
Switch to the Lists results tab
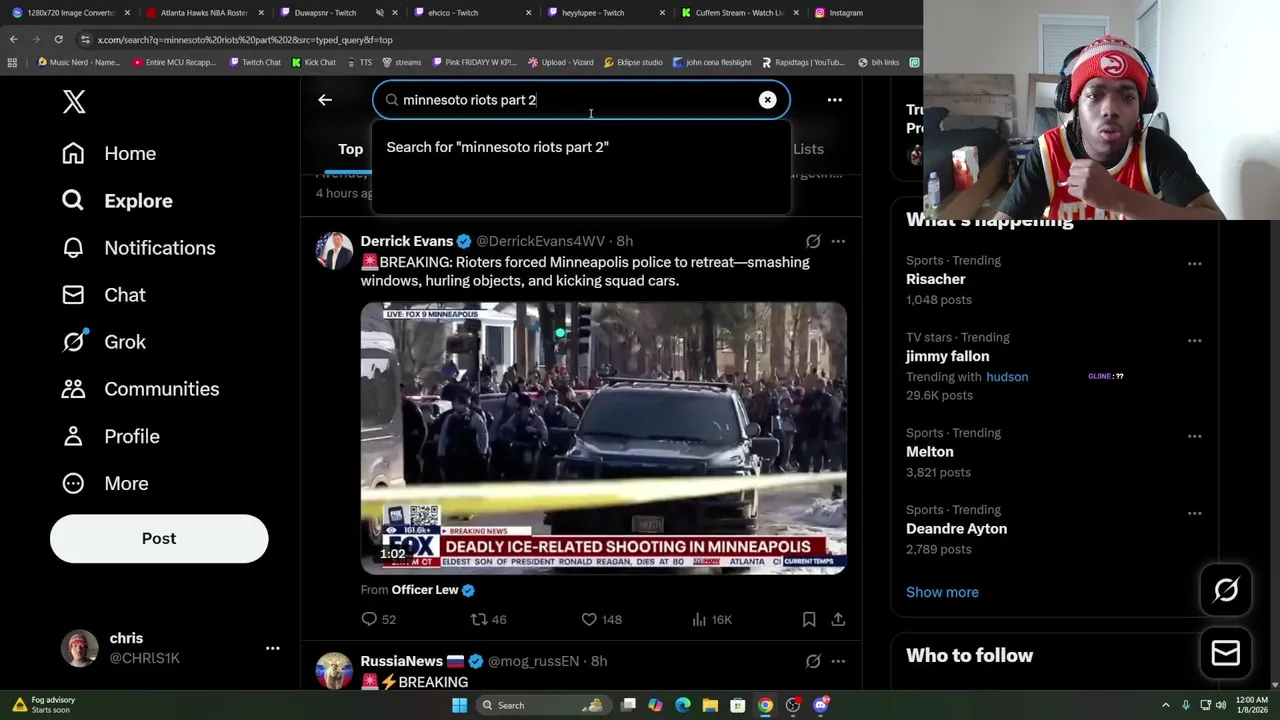808,149
